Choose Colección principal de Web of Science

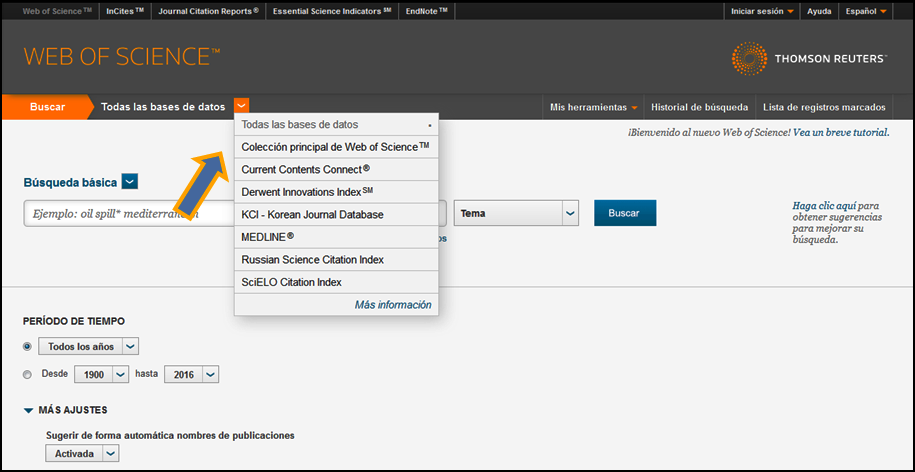336,147
